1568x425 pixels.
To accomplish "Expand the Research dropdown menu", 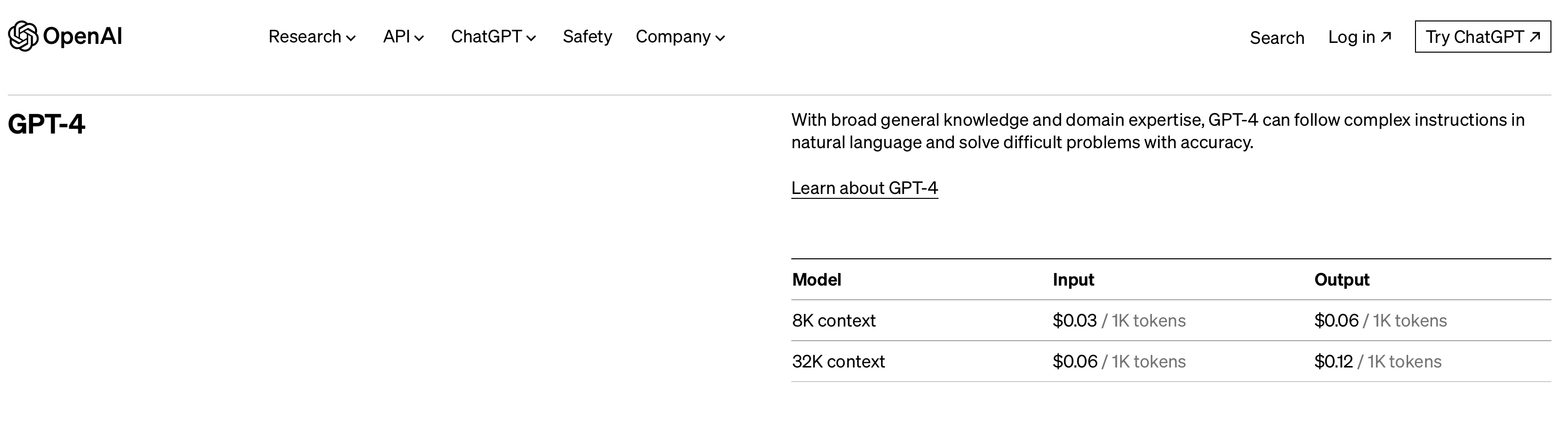I will point(305,37).
